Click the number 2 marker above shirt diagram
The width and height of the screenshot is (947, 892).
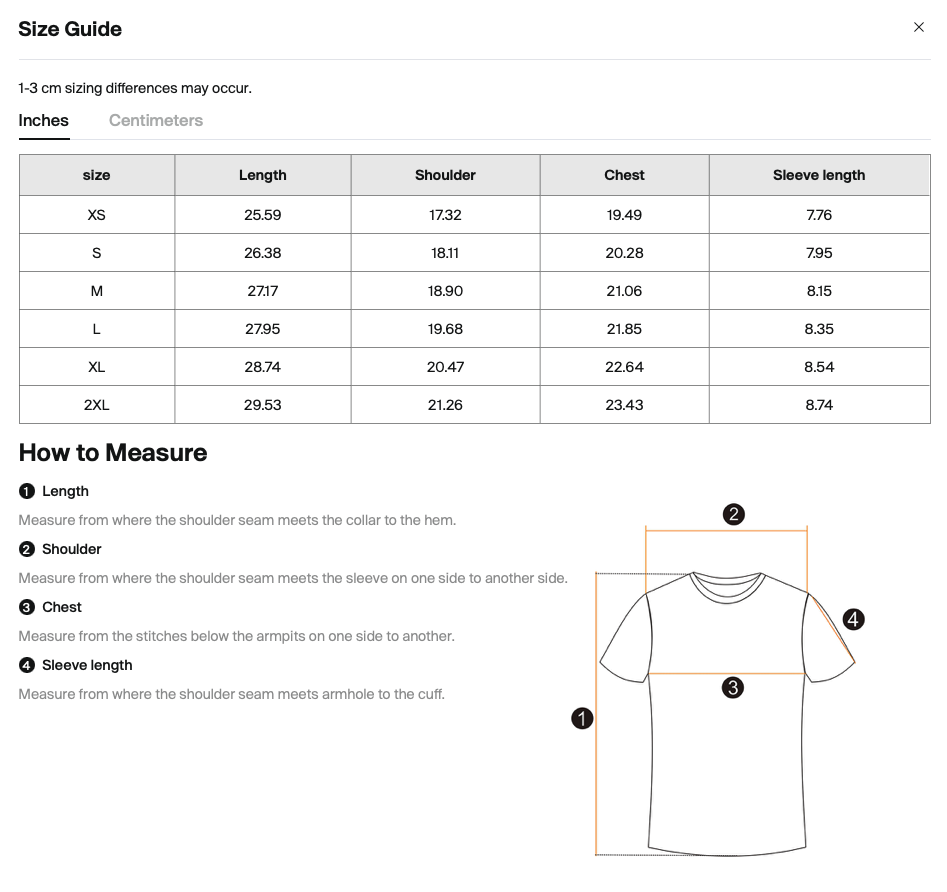coord(733,514)
